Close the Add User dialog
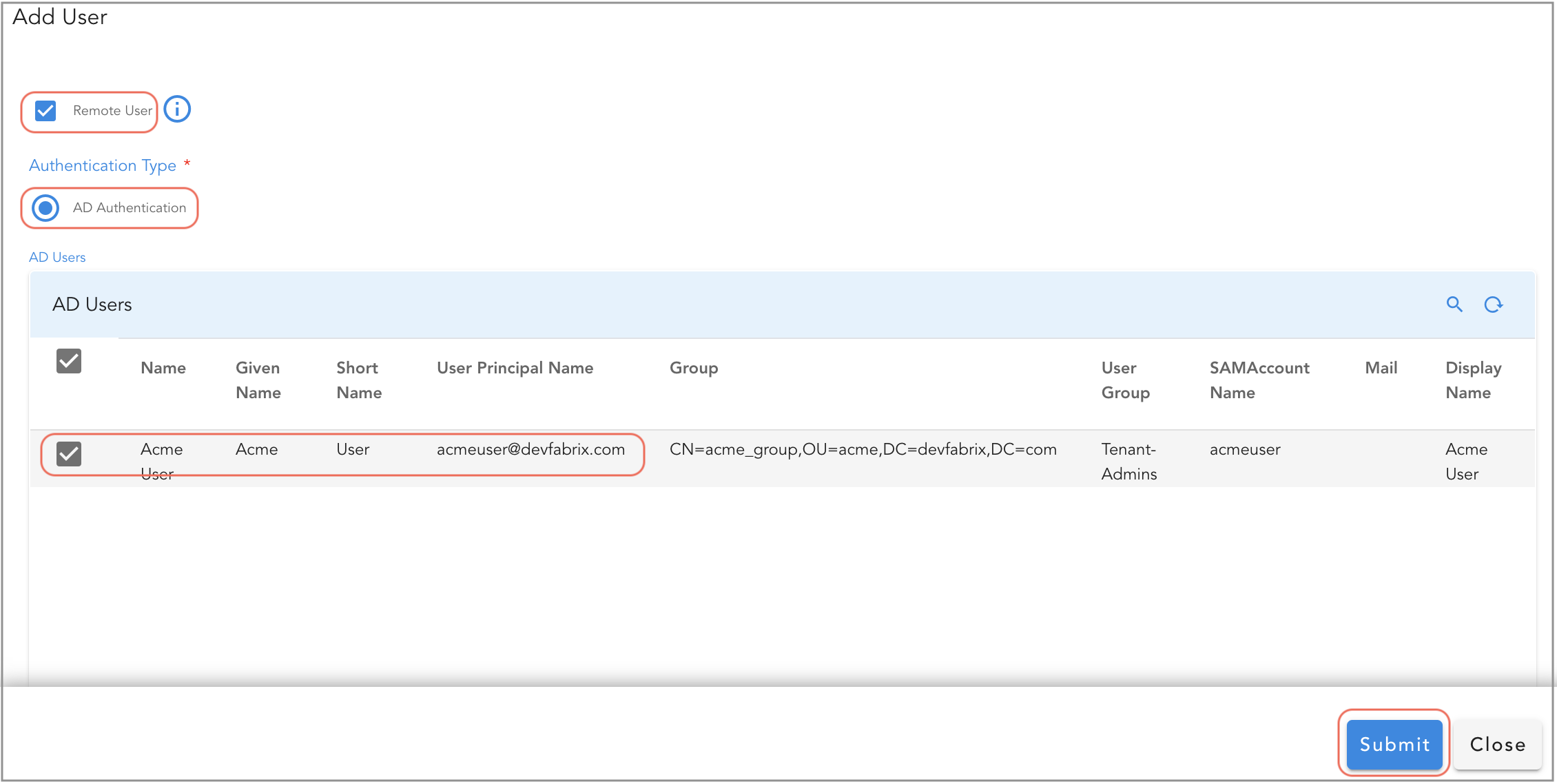The height and width of the screenshot is (784, 1557). pyautogui.click(x=1497, y=744)
